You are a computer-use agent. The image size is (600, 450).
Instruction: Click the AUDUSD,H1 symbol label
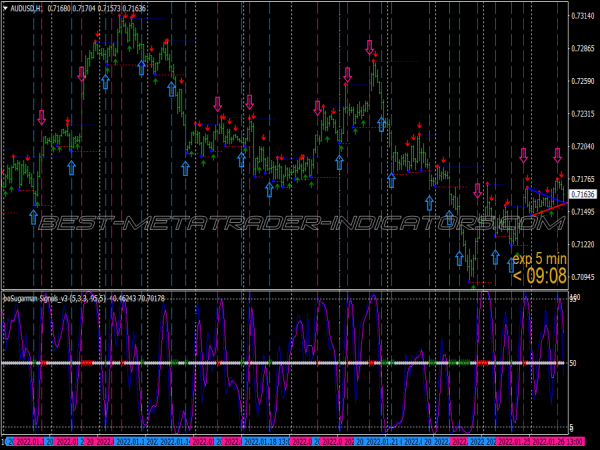[x=26, y=9]
